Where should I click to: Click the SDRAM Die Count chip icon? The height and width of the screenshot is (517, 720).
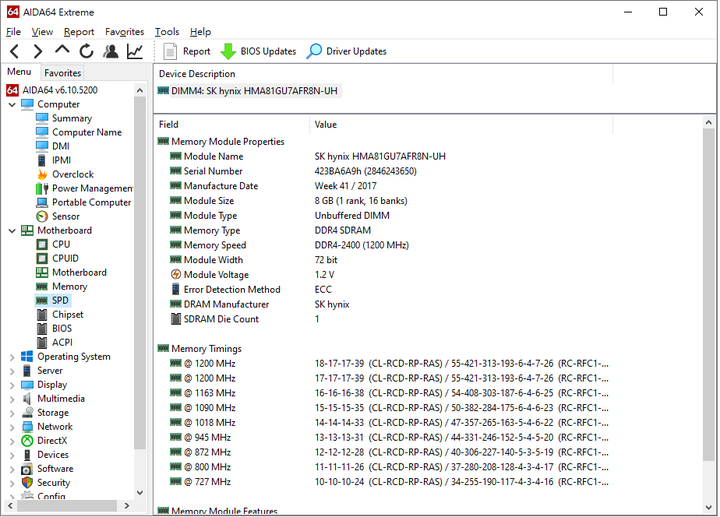point(175,319)
